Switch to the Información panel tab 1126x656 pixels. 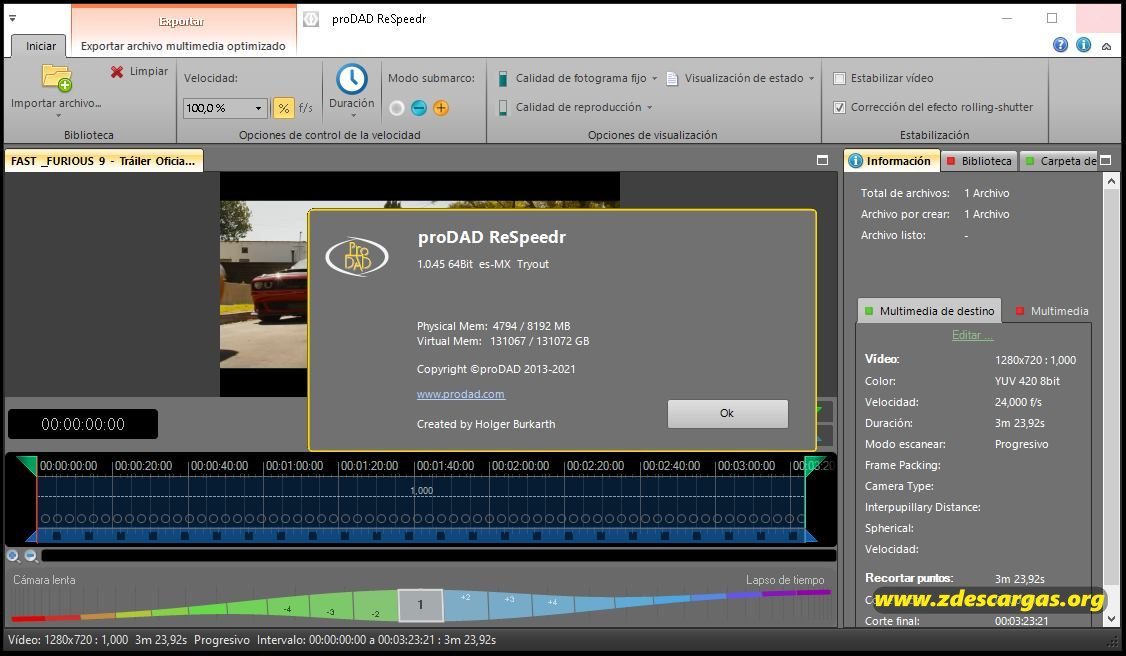[x=891, y=161]
